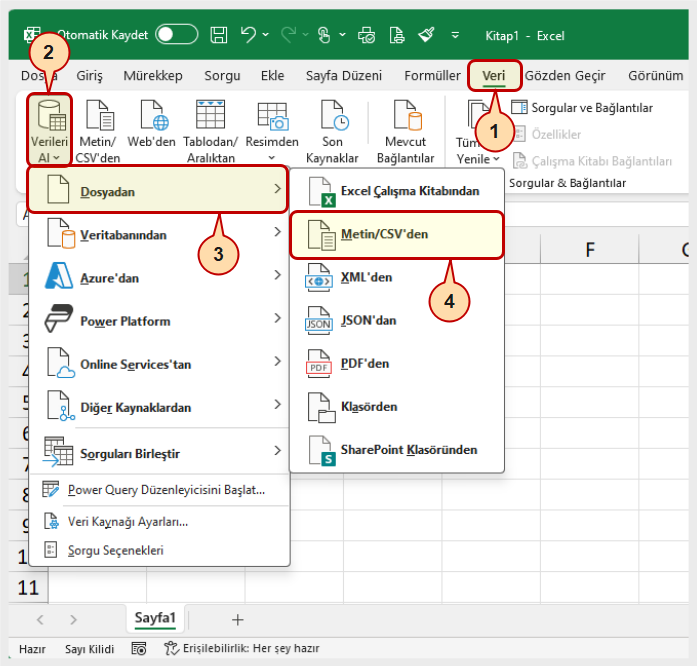697x666 pixels.
Task: Open Customize Quick Access Toolbar dropdown
Action: click(x=455, y=35)
